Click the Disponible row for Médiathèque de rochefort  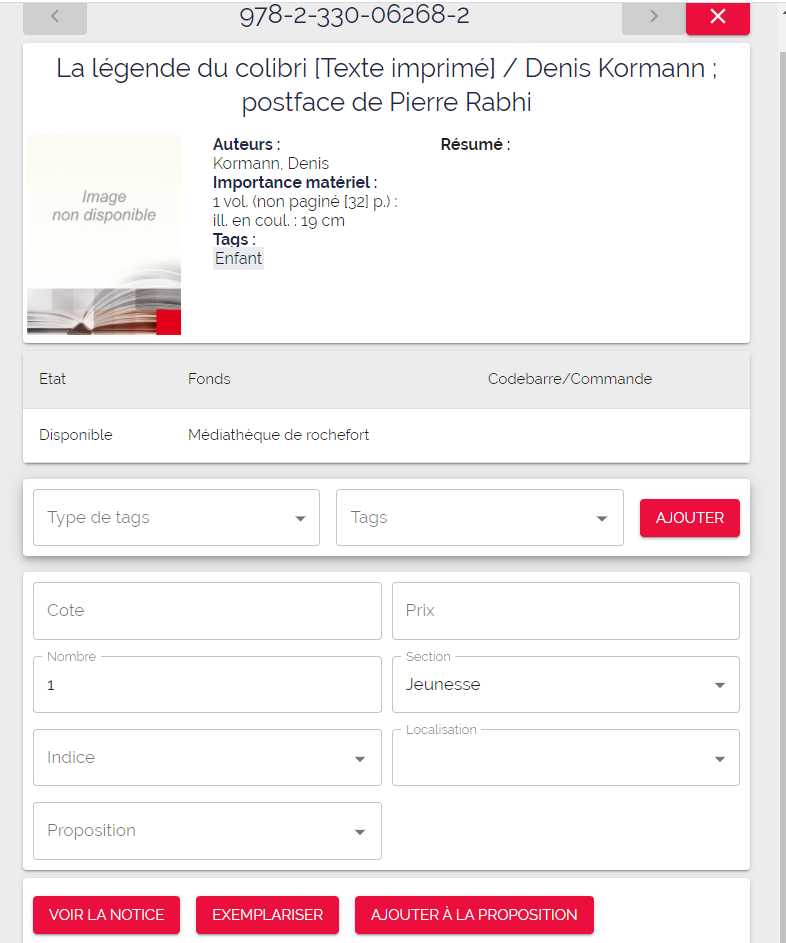(x=386, y=435)
